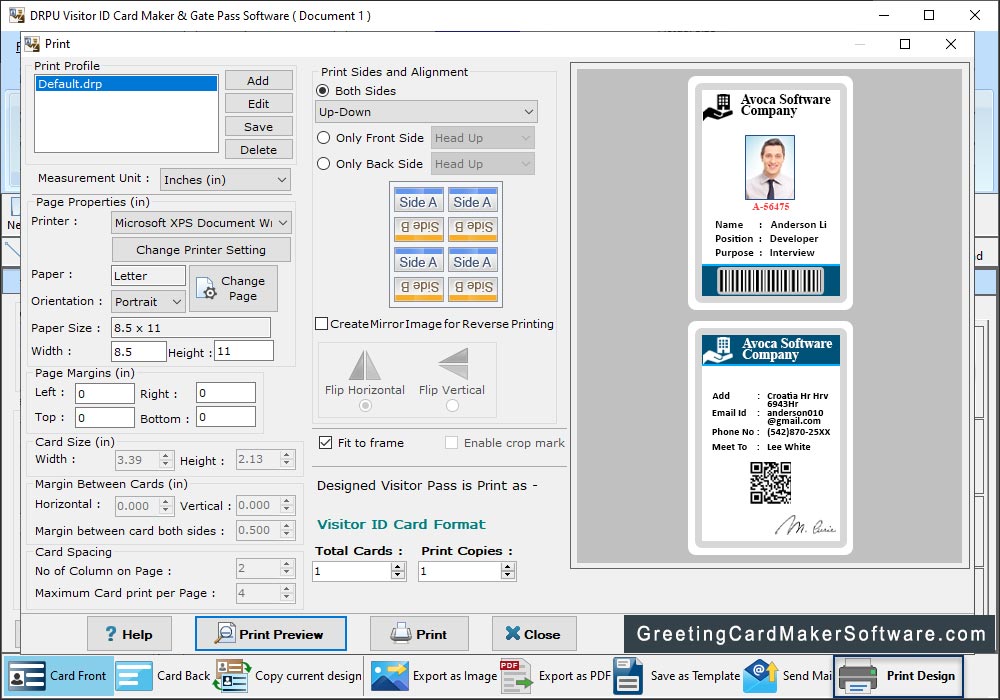Adjust Horizontal margin between cards stepper
Viewport: 1000px width, 700px height.
click(166, 506)
